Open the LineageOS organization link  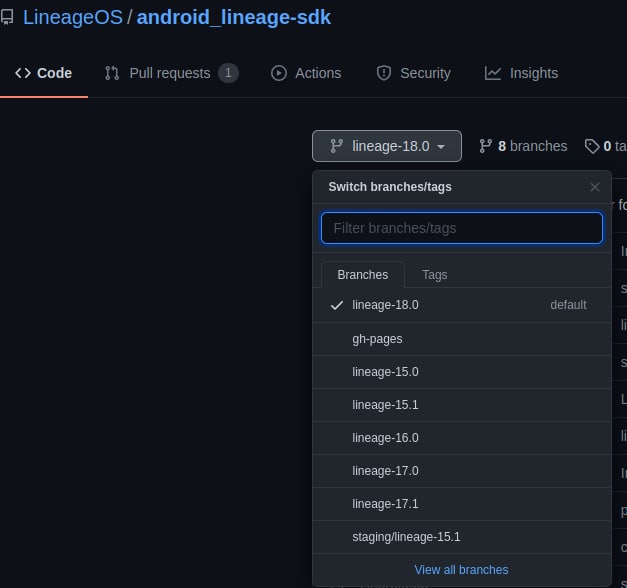coord(73,17)
